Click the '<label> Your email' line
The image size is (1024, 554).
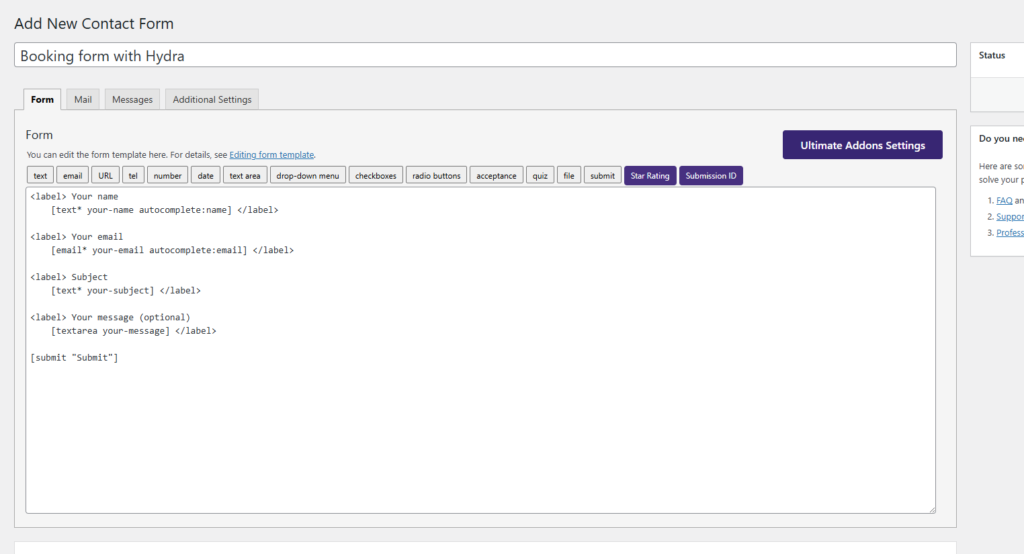[76, 236]
